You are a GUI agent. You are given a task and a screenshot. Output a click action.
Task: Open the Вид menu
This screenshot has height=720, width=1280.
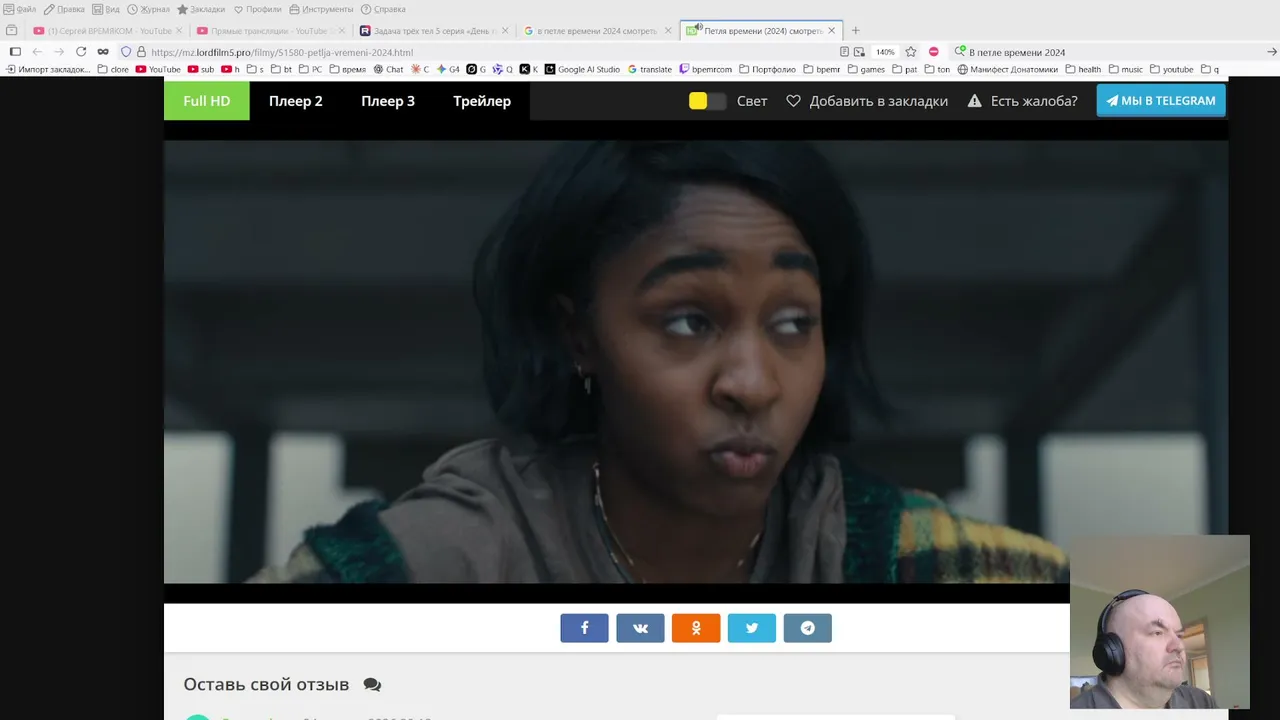[x=106, y=9]
